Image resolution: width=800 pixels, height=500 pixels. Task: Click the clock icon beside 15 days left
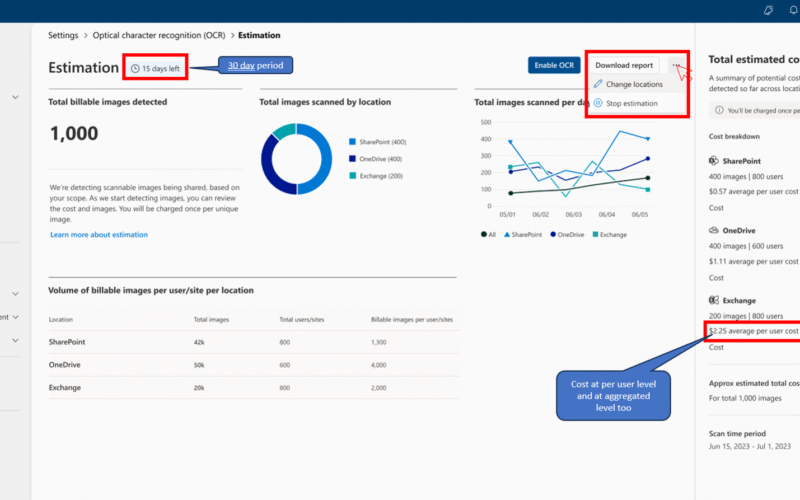click(135, 69)
